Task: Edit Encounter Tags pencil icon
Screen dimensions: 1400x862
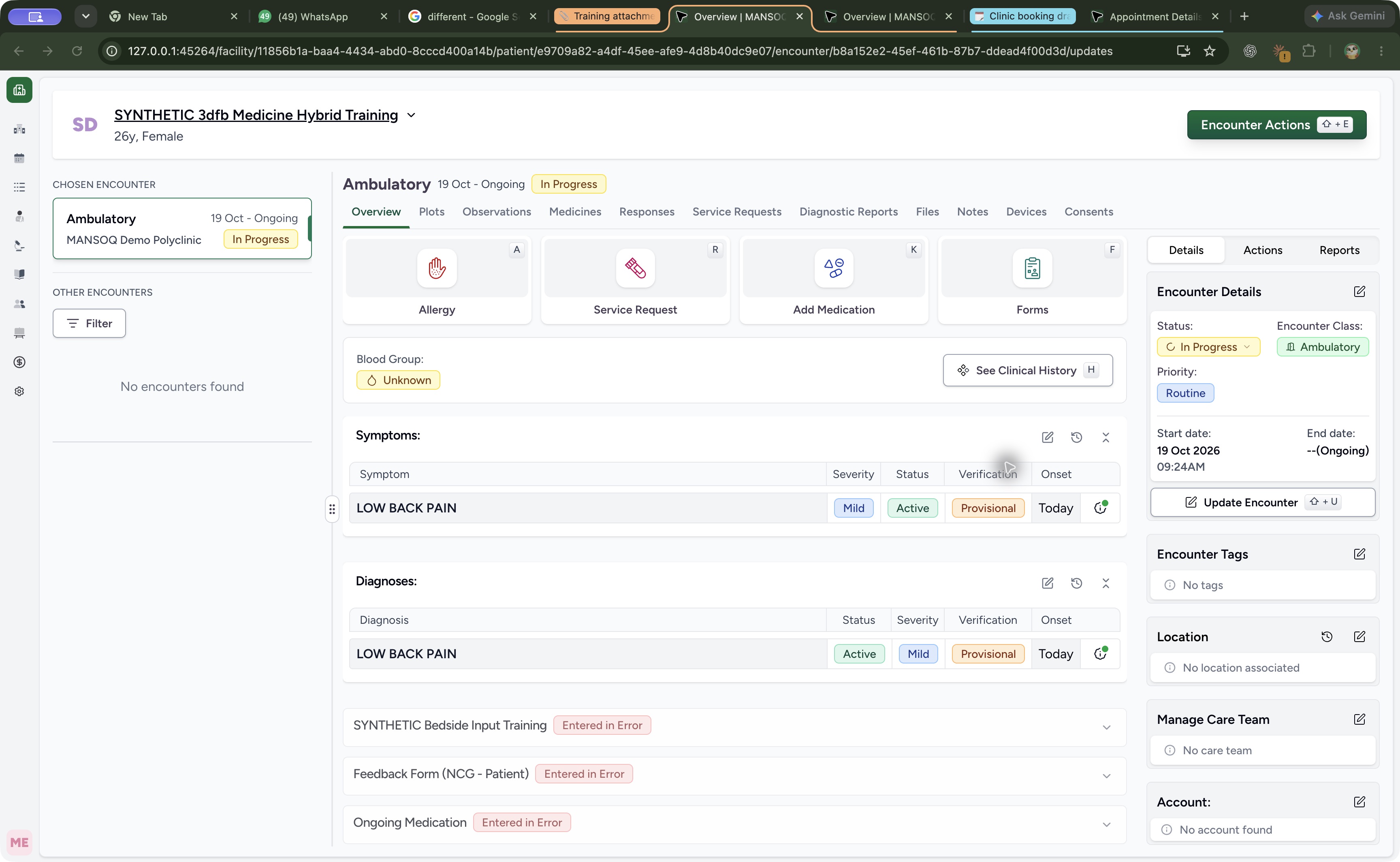Action: (x=1359, y=554)
